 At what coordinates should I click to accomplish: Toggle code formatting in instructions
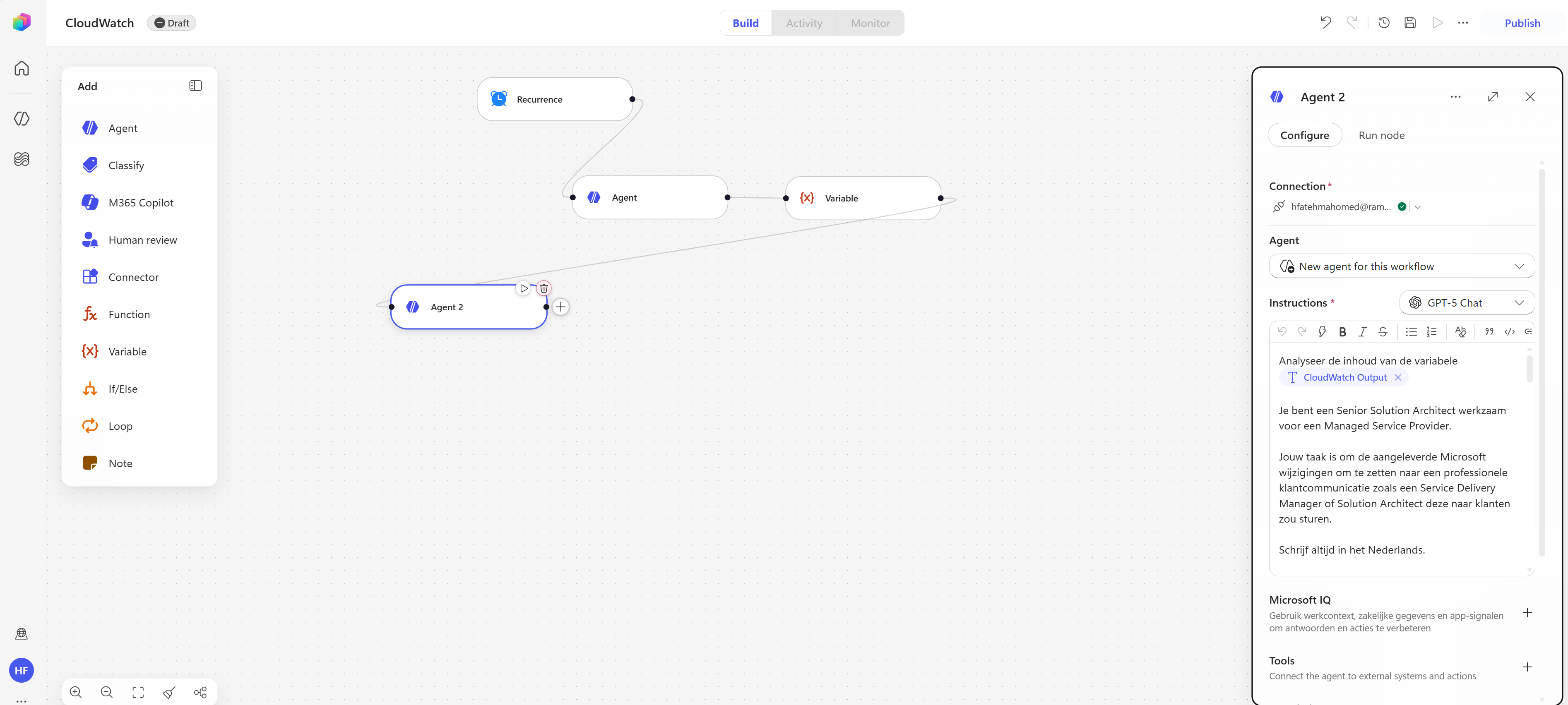click(1510, 331)
